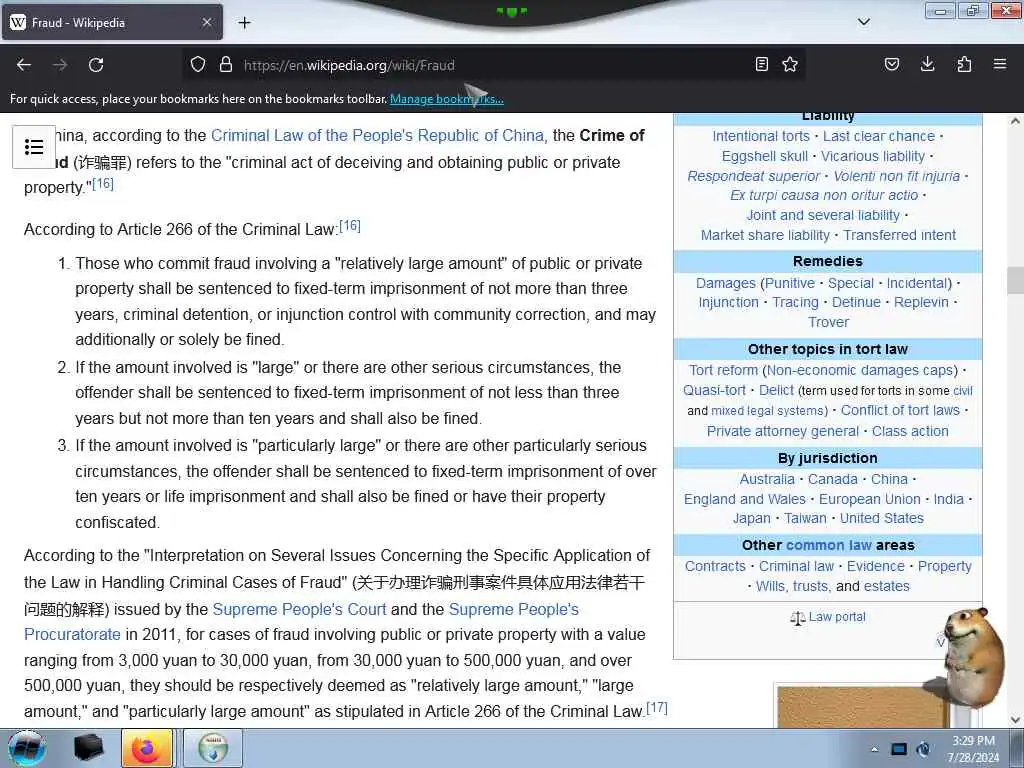
Task: Open the Injunction link
Action: (x=728, y=302)
